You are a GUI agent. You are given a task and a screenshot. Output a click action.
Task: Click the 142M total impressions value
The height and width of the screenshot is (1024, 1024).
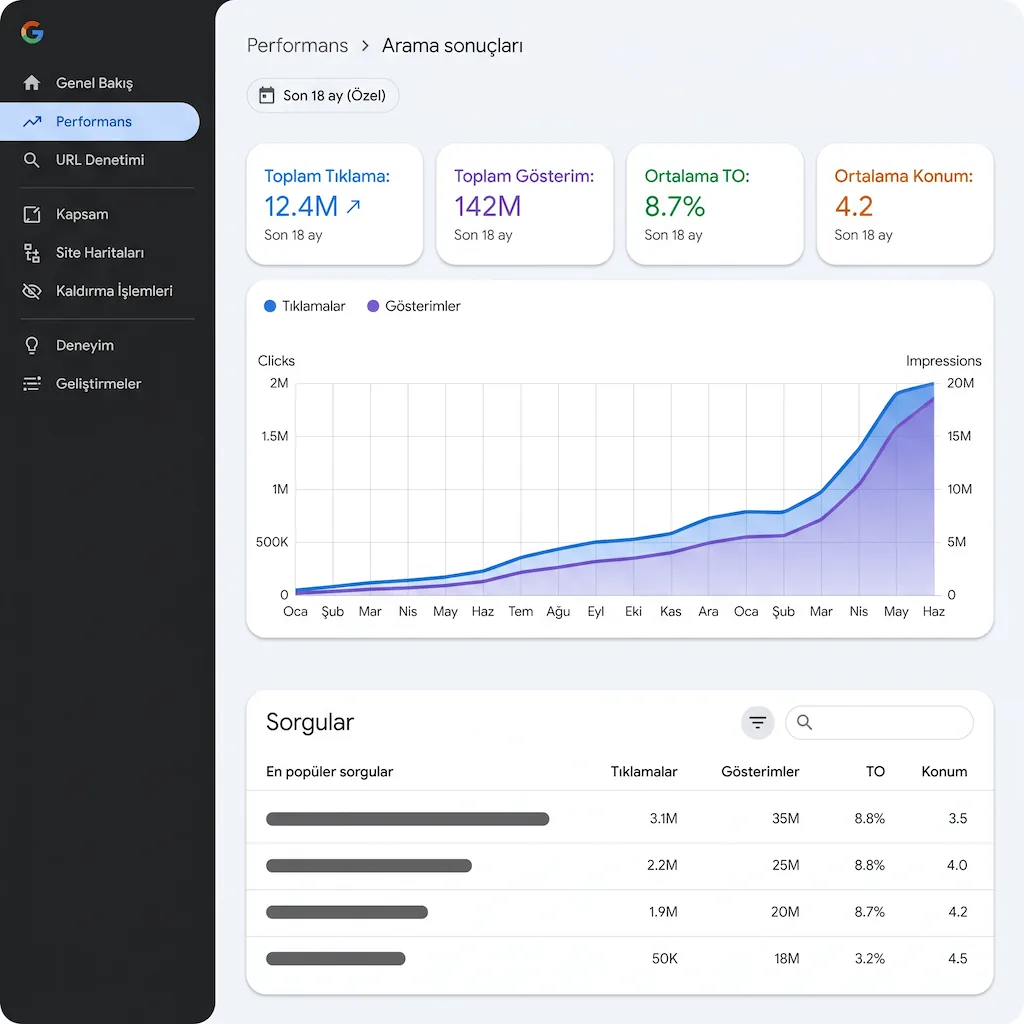(488, 206)
